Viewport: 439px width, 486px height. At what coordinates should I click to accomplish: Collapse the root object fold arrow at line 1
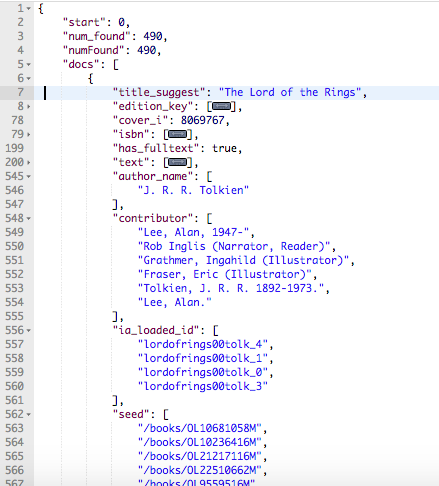(29, 8)
